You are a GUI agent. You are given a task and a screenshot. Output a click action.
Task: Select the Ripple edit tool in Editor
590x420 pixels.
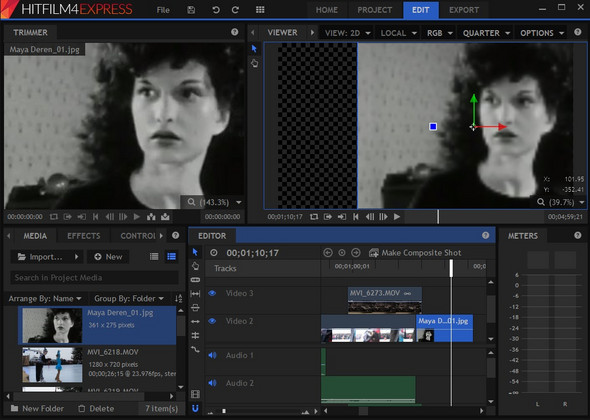coord(195,321)
